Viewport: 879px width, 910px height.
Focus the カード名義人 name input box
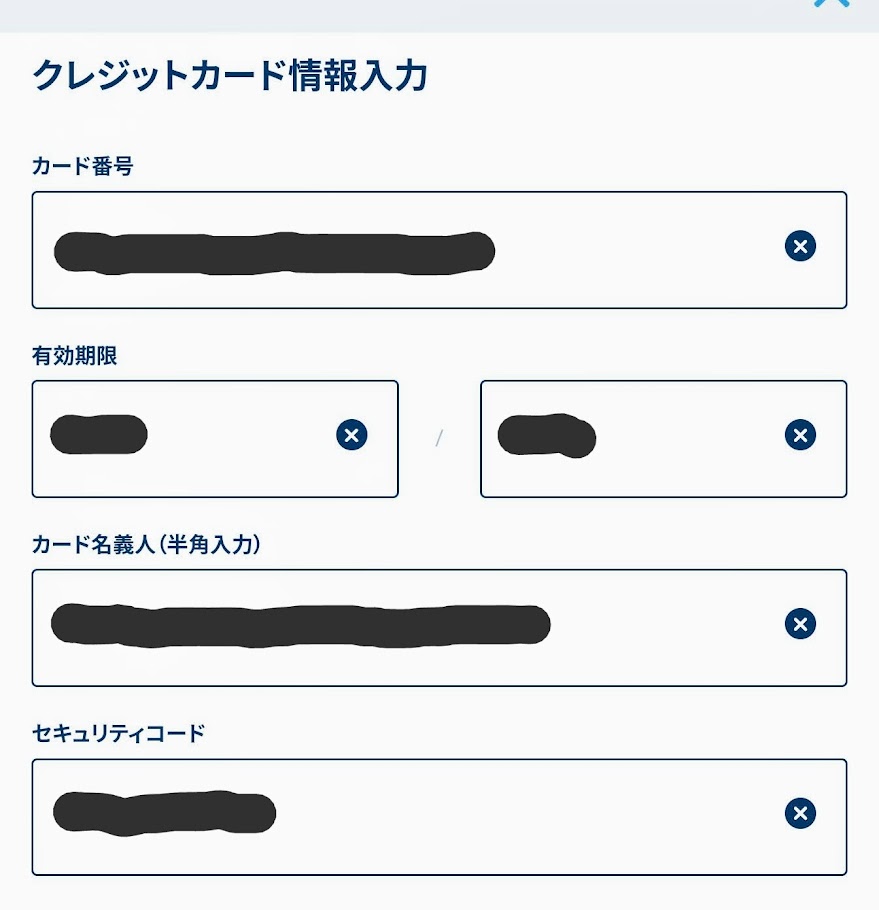(x=439, y=628)
